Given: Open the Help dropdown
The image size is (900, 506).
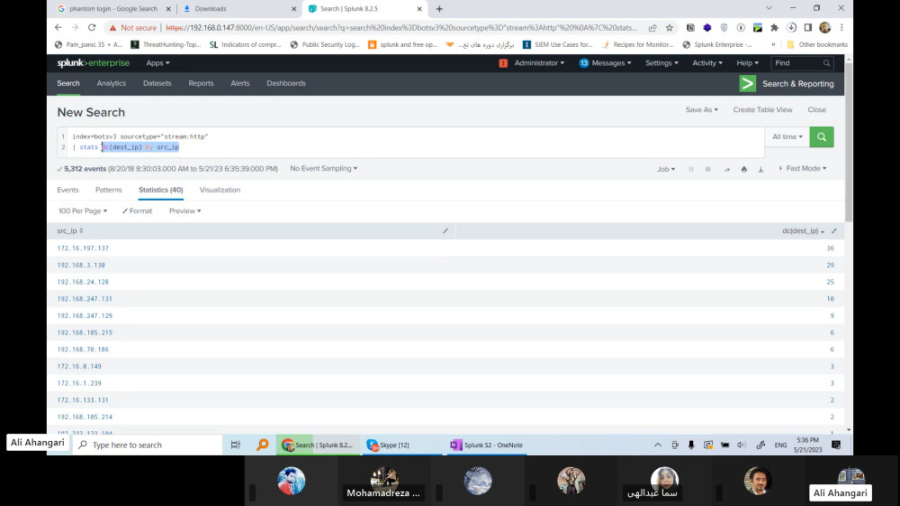Looking at the screenshot, I should (x=747, y=63).
